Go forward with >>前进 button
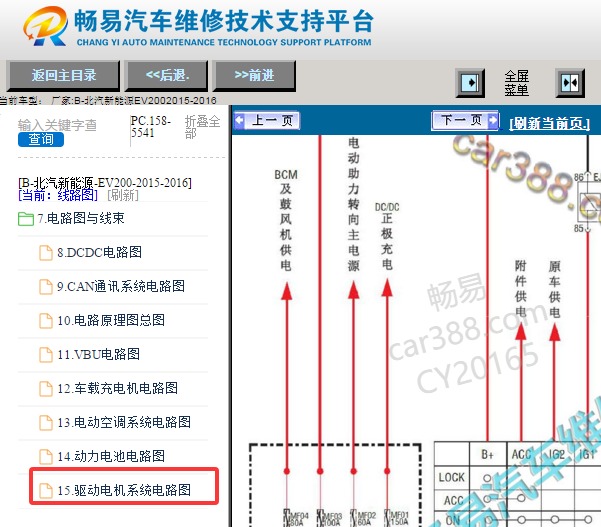 click(255, 75)
